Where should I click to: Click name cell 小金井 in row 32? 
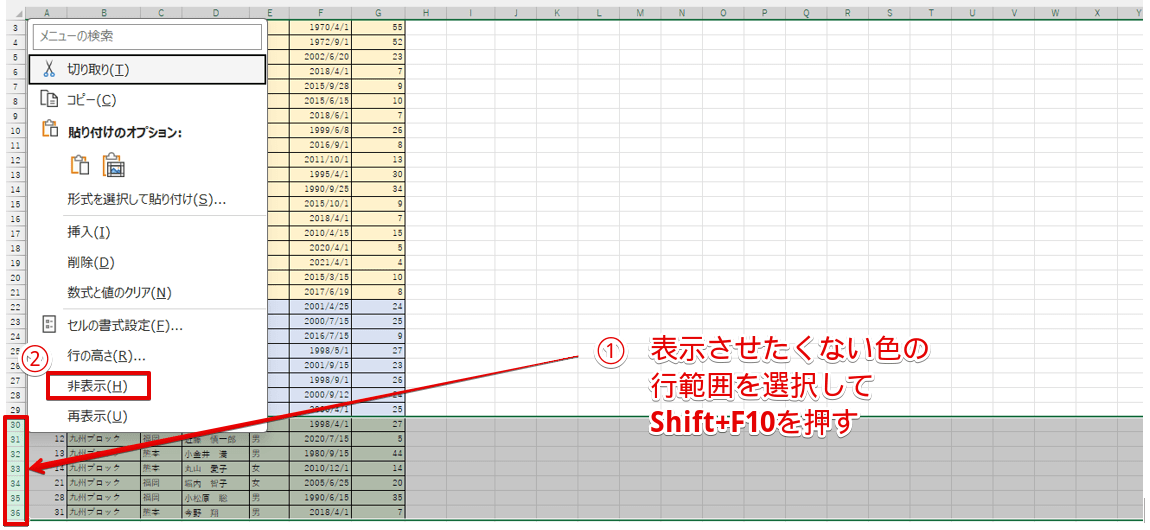click(x=215, y=453)
